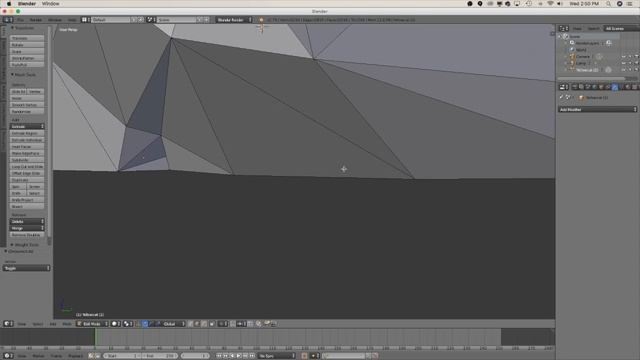This screenshot has width=640, height=360.
Task: Open the No Sync playback dropdown
Action: pos(277,356)
